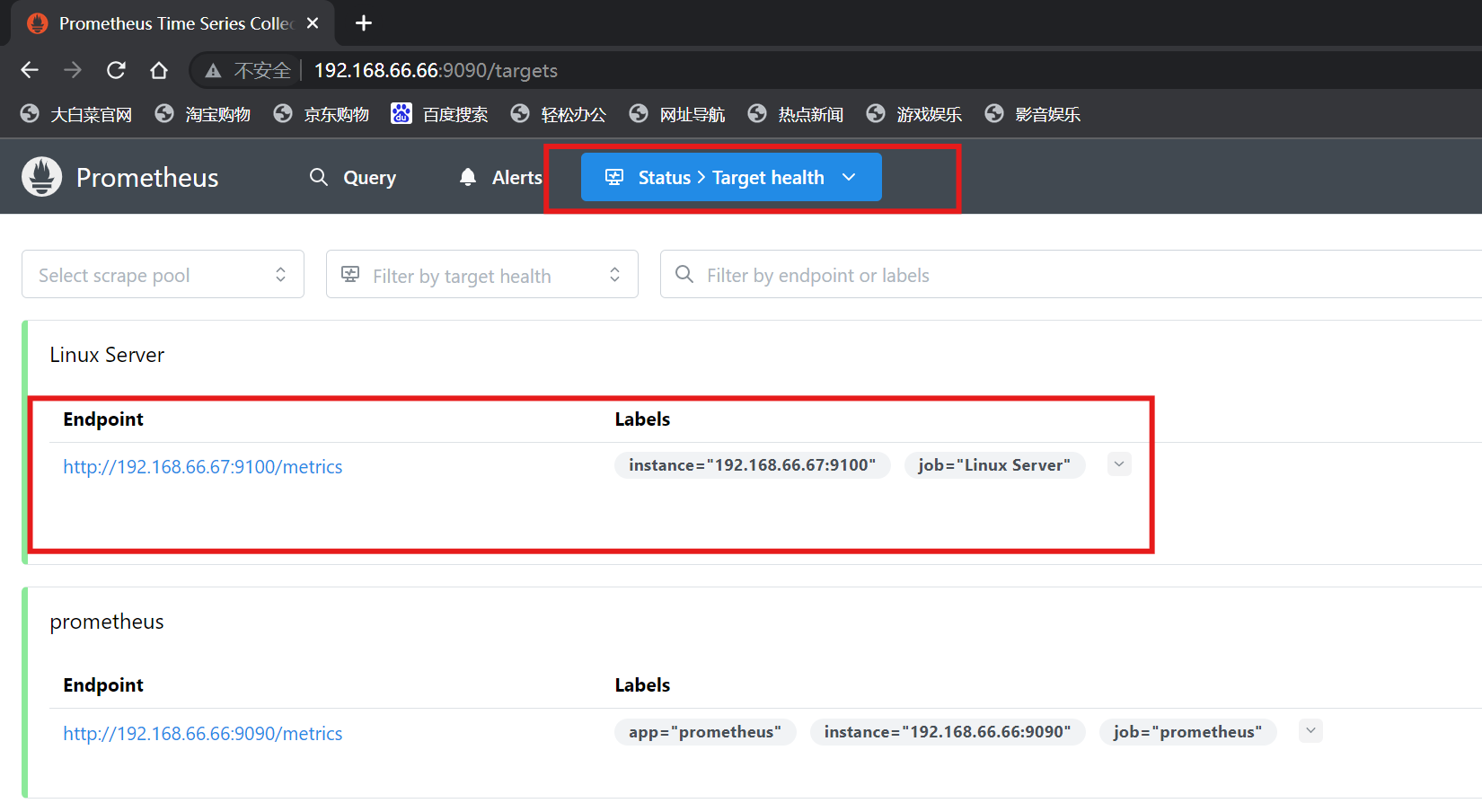Open the Filter by target health dropdown
This screenshot has height=812, width=1482.
pyautogui.click(x=482, y=274)
